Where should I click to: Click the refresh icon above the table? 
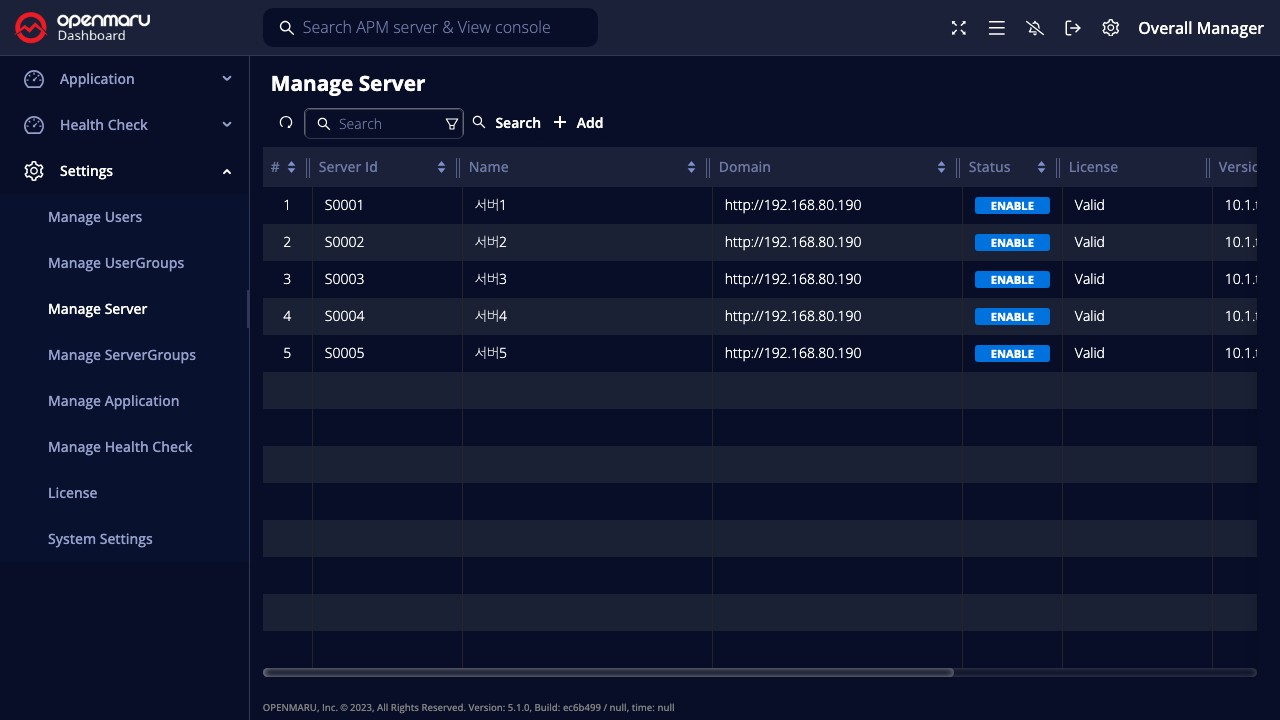click(x=286, y=123)
